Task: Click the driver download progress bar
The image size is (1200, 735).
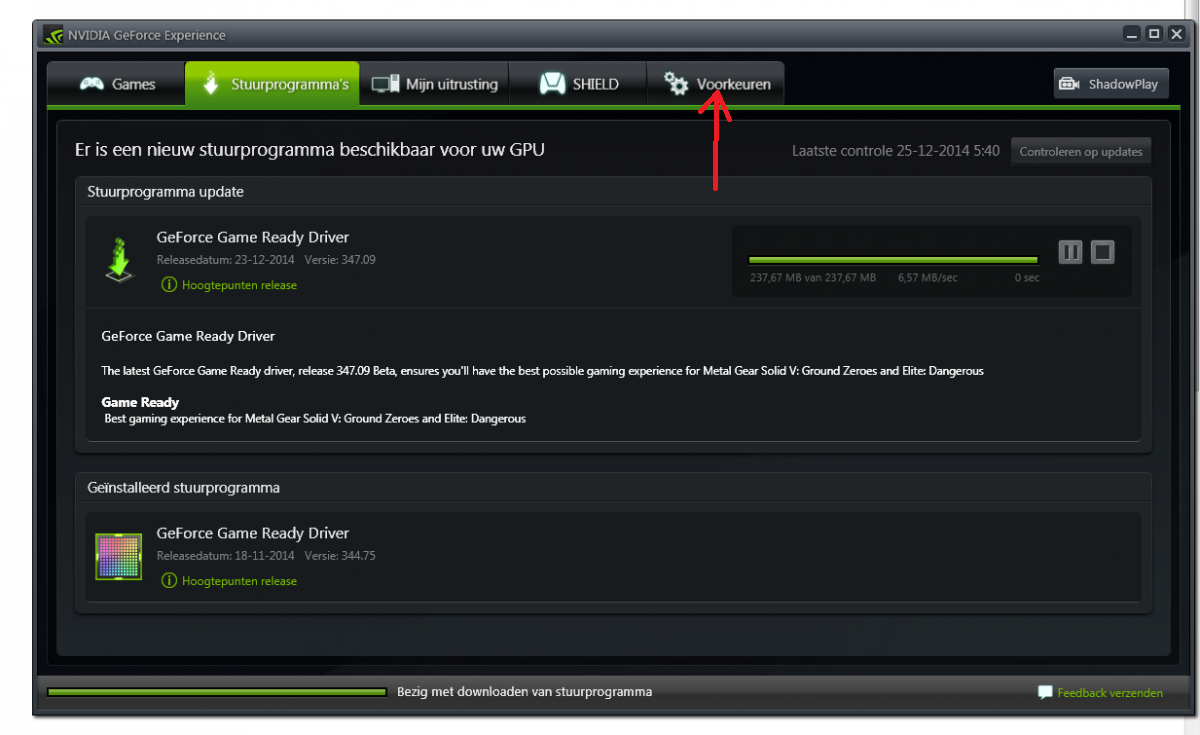Action: [893, 260]
